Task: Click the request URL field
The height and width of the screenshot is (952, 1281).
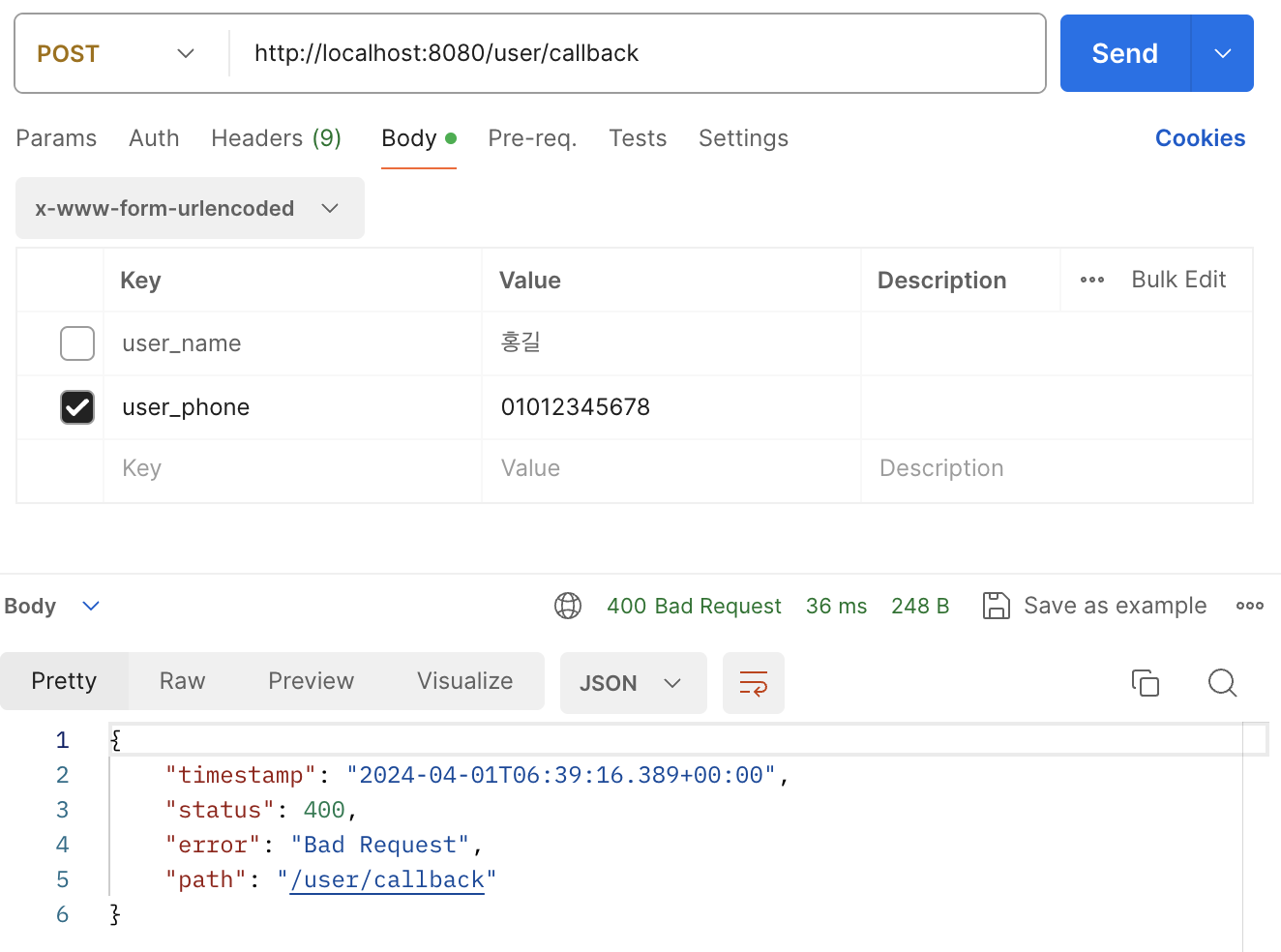Action: pos(639,53)
